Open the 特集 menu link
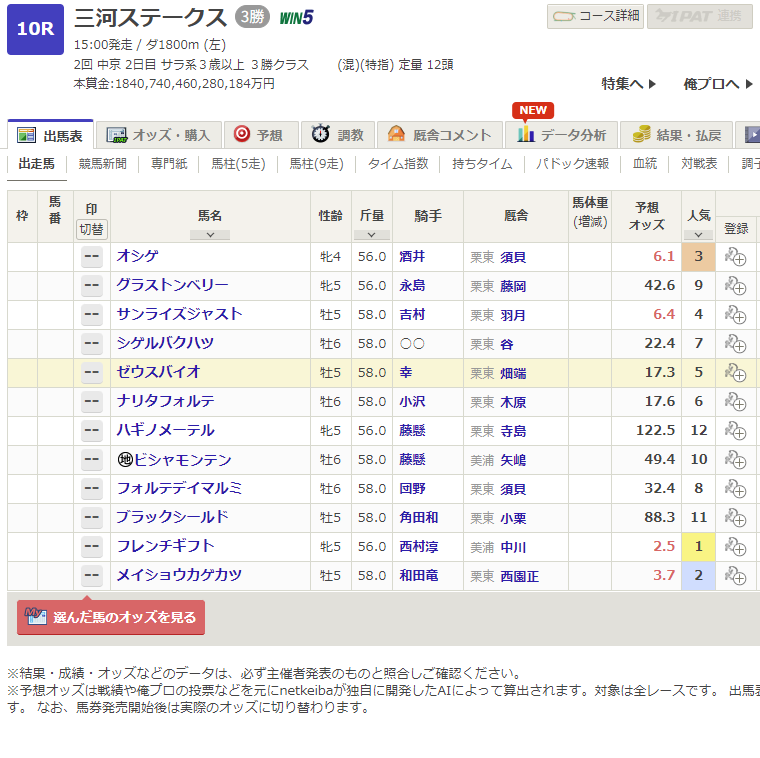The image size is (760, 758). (629, 84)
